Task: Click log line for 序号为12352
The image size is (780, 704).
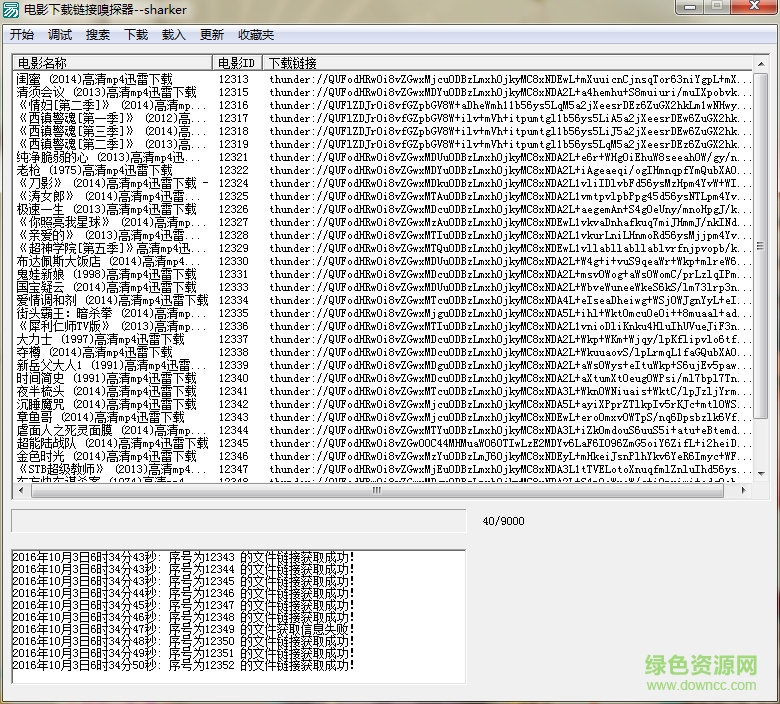Action: click(183, 665)
